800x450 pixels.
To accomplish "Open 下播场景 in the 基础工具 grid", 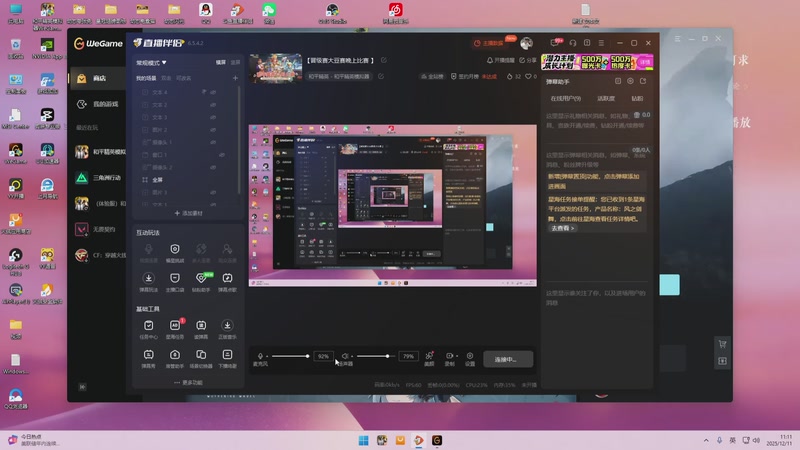I will [228, 359].
